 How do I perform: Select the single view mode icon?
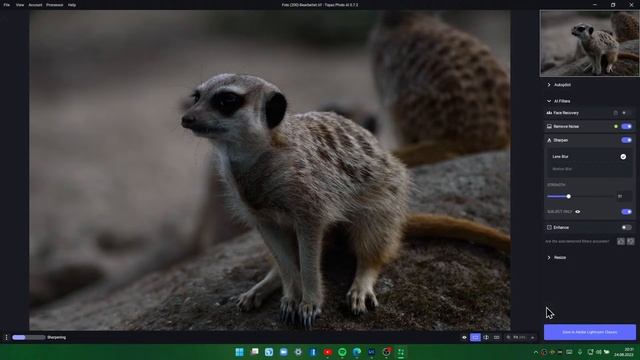pos(475,338)
